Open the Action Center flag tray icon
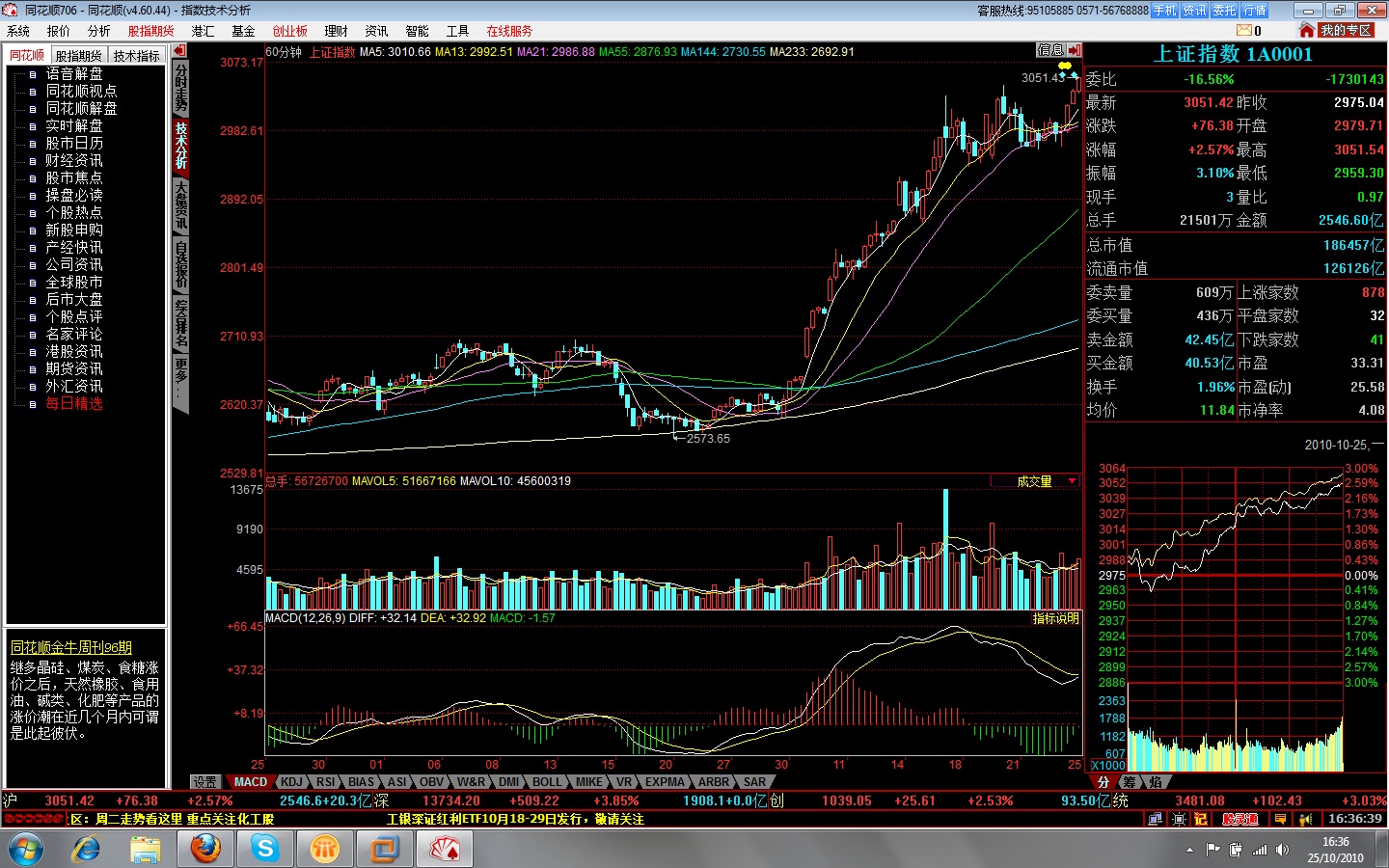The width and height of the screenshot is (1389, 868). pyautogui.click(x=1212, y=850)
